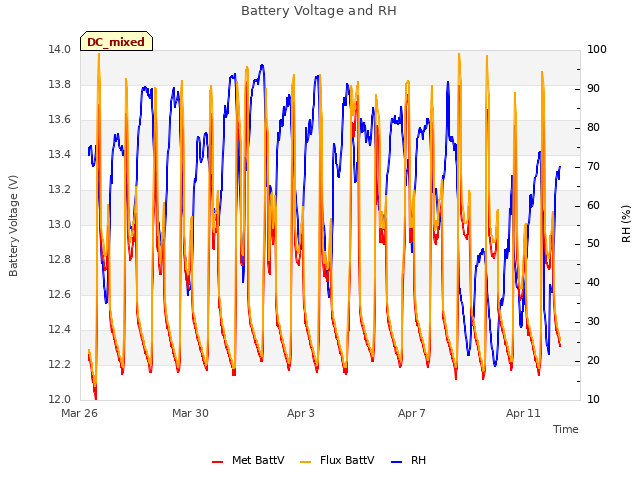This screenshot has height=480, width=640.
Task: Toggle the RH legend entry
Action: pos(409,461)
